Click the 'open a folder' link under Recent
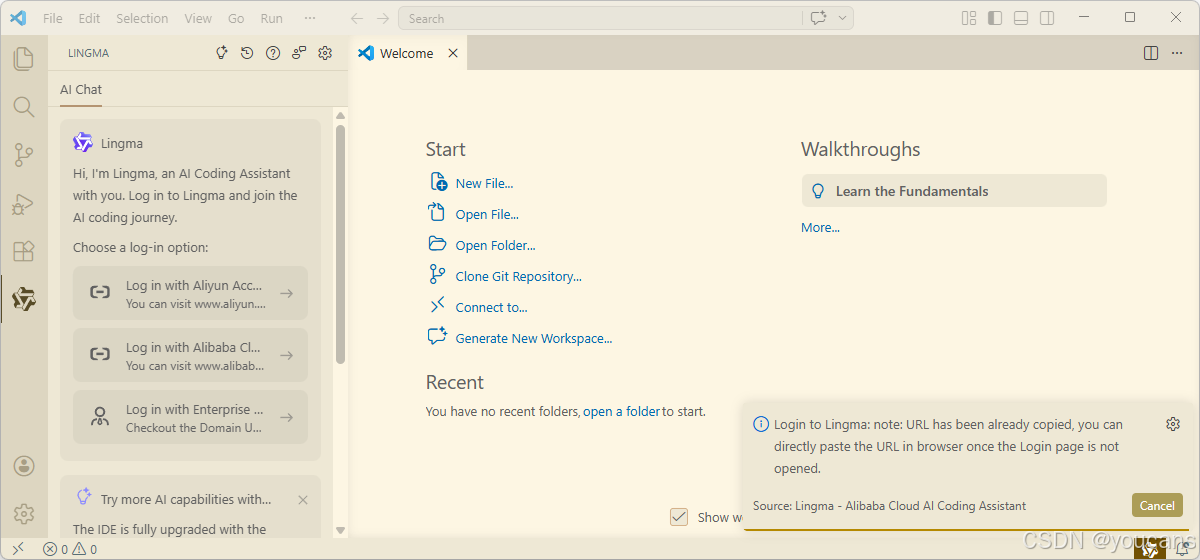Viewport: 1200px width, 560px height. (621, 411)
